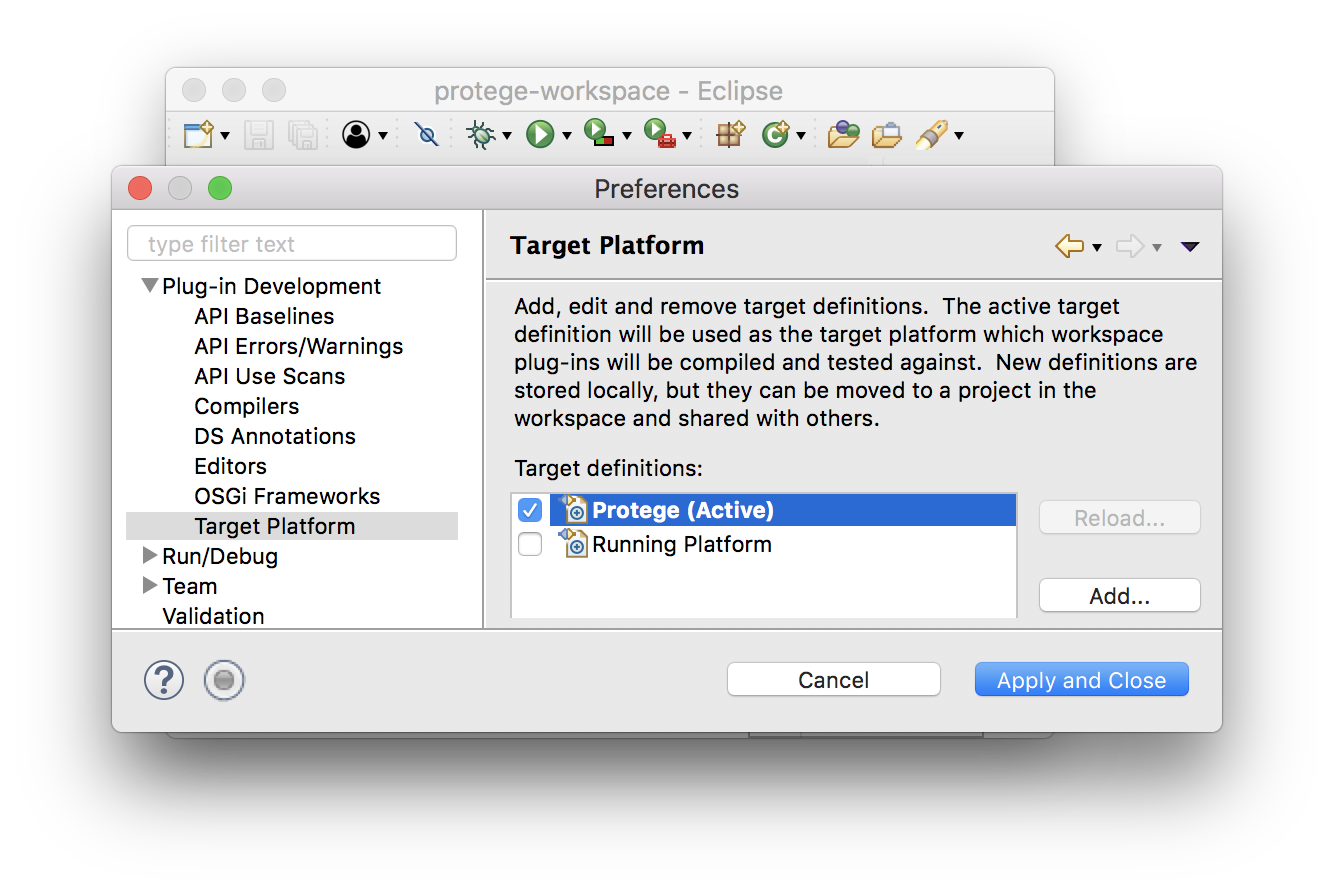Select Validation preference page
Viewport: 1334px width, 892px height.
213,616
